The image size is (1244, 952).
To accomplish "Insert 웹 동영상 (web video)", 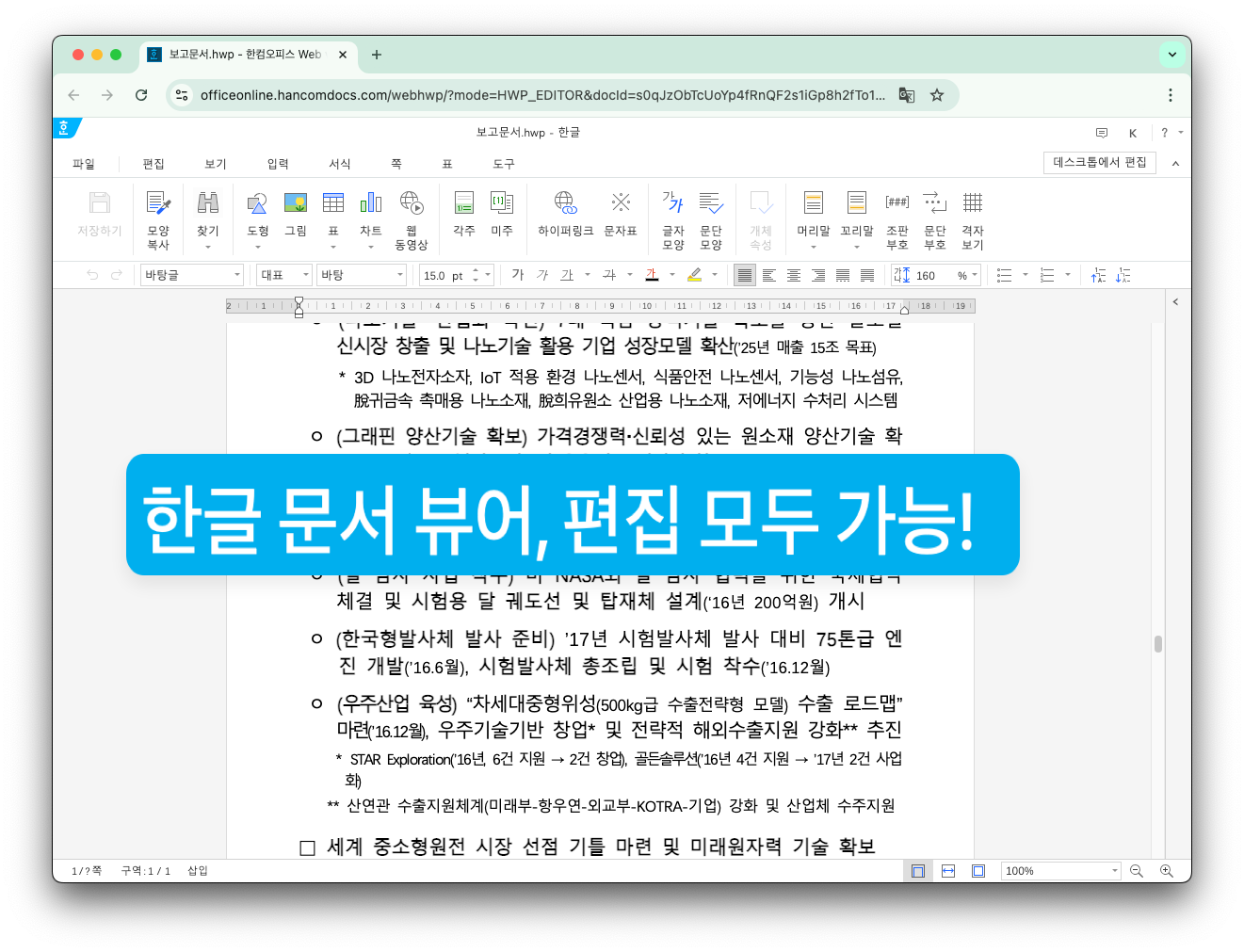I will [x=412, y=219].
